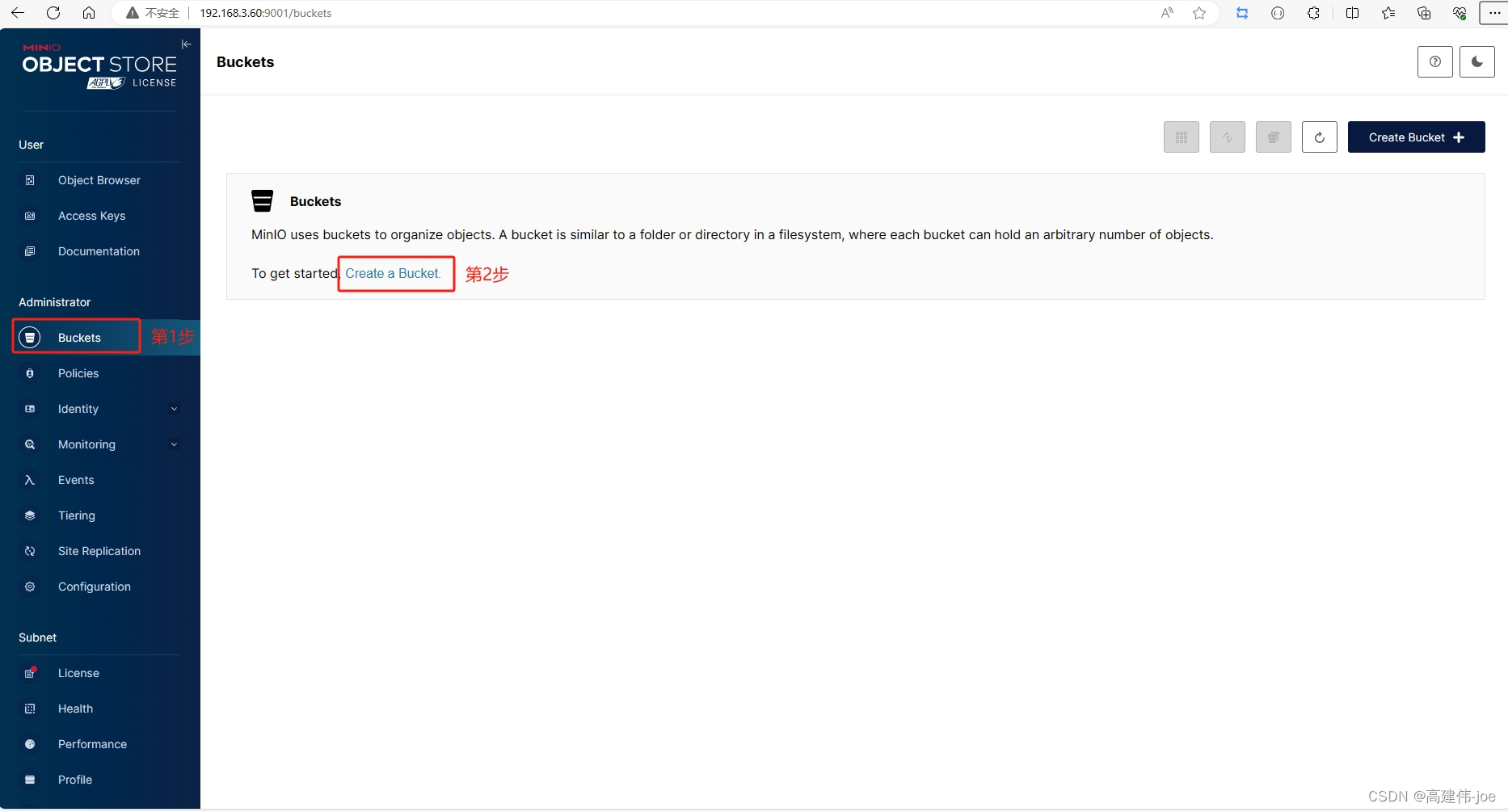This screenshot has height=812, width=1508.
Task: Click the Buckets page heading text
Action: pos(246,62)
